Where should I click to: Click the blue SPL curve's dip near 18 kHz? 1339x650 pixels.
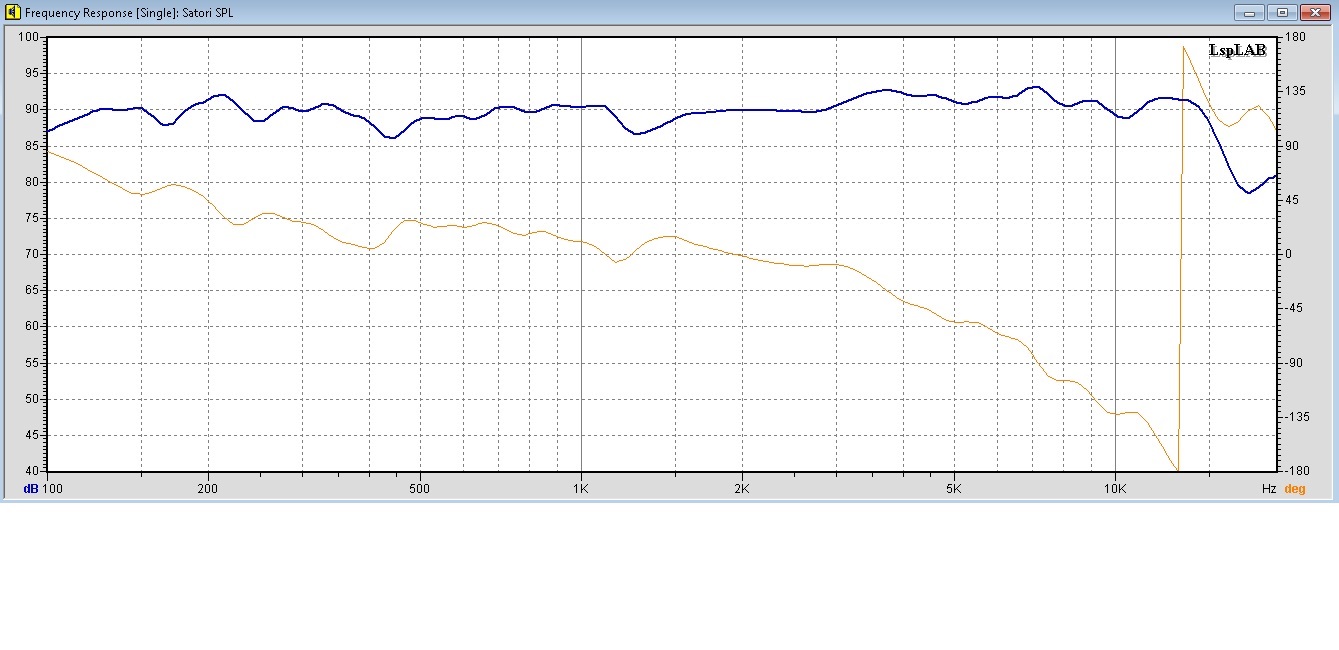click(1248, 192)
